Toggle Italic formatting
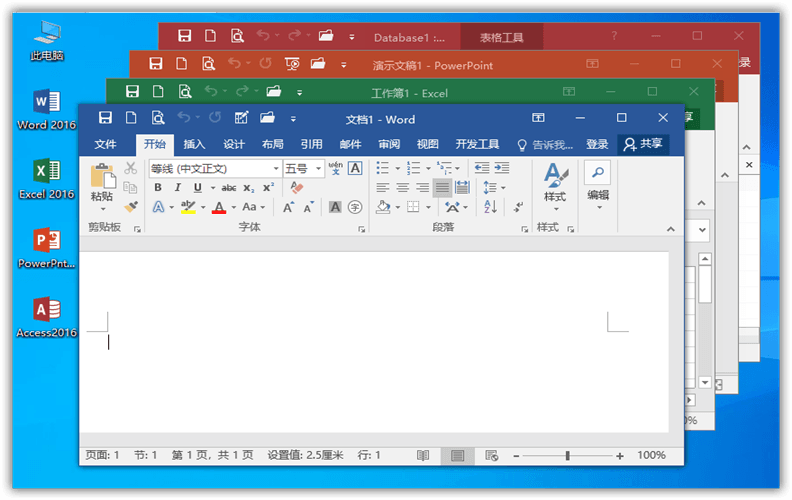The height and width of the screenshot is (500, 792). (x=177, y=188)
